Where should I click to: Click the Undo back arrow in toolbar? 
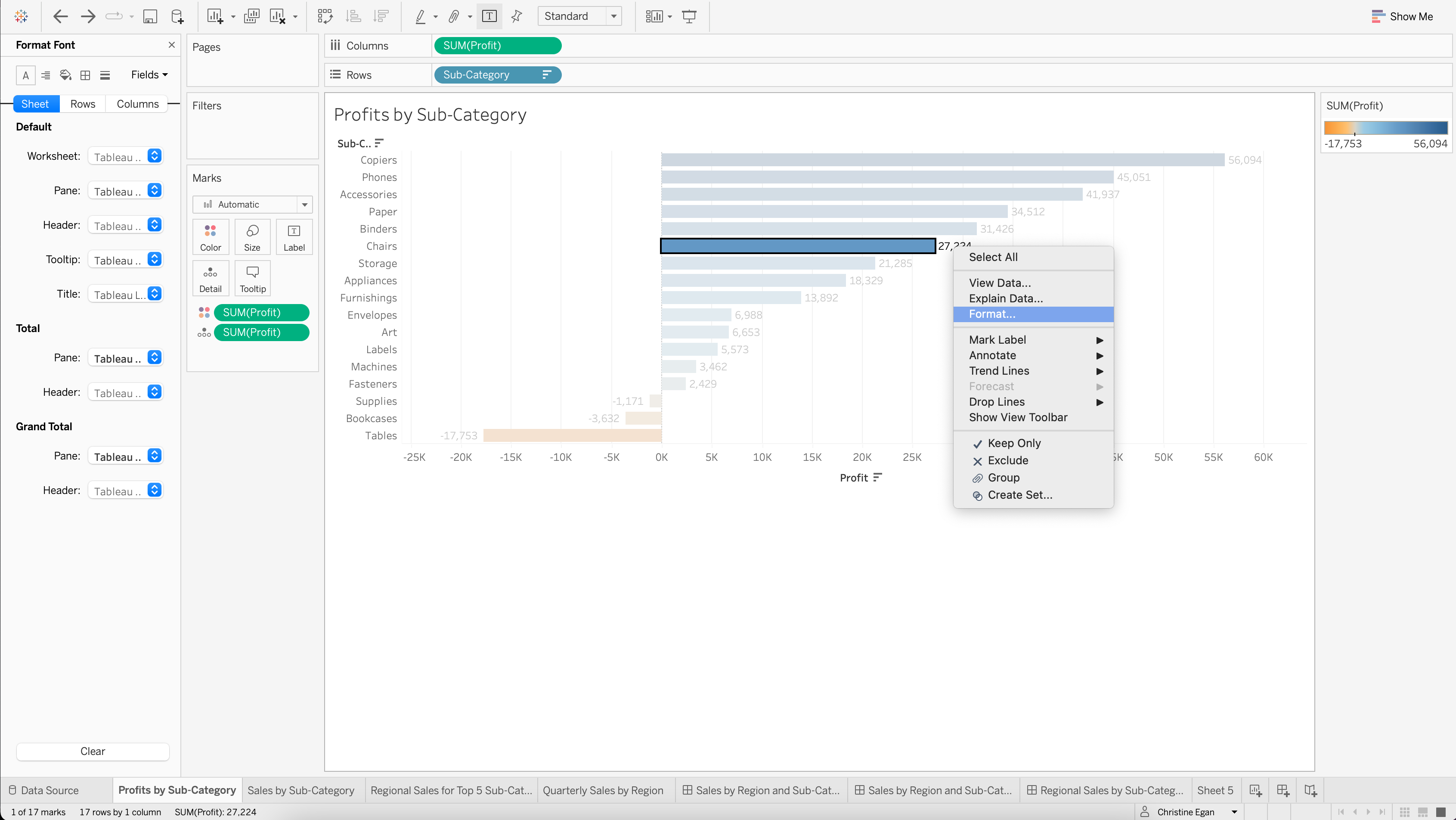[60, 16]
